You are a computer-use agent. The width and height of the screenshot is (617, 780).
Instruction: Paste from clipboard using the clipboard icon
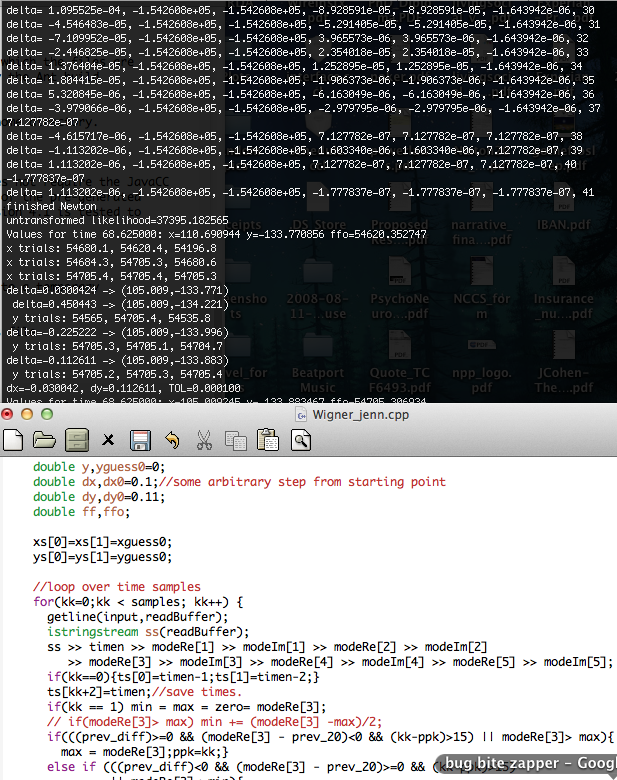click(268, 439)
